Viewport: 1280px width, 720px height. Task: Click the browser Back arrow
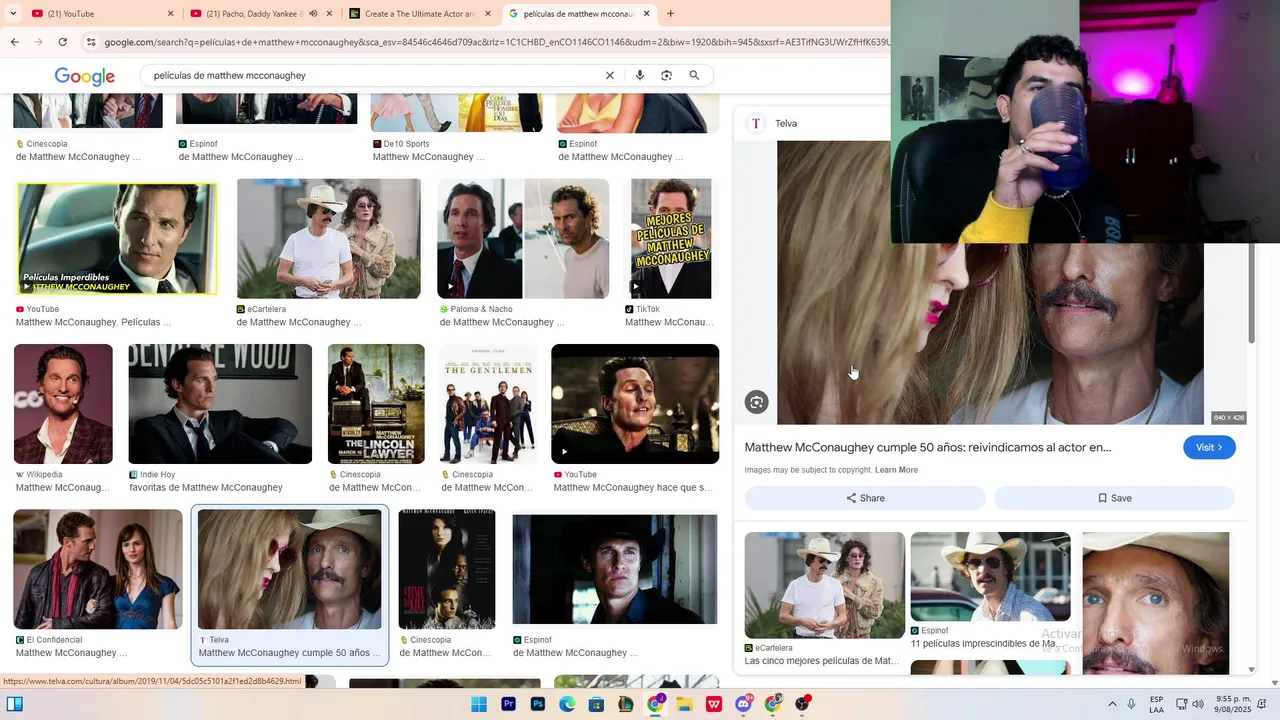tap(14, 42)
